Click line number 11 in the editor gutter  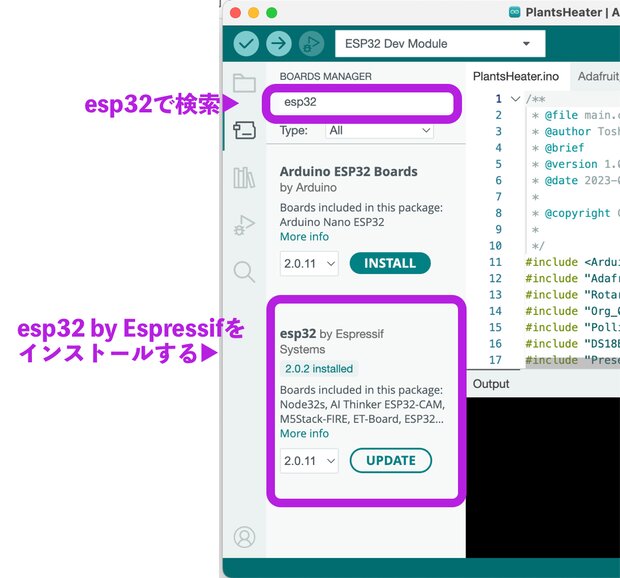pyautogui.click(x=495, y=262)
